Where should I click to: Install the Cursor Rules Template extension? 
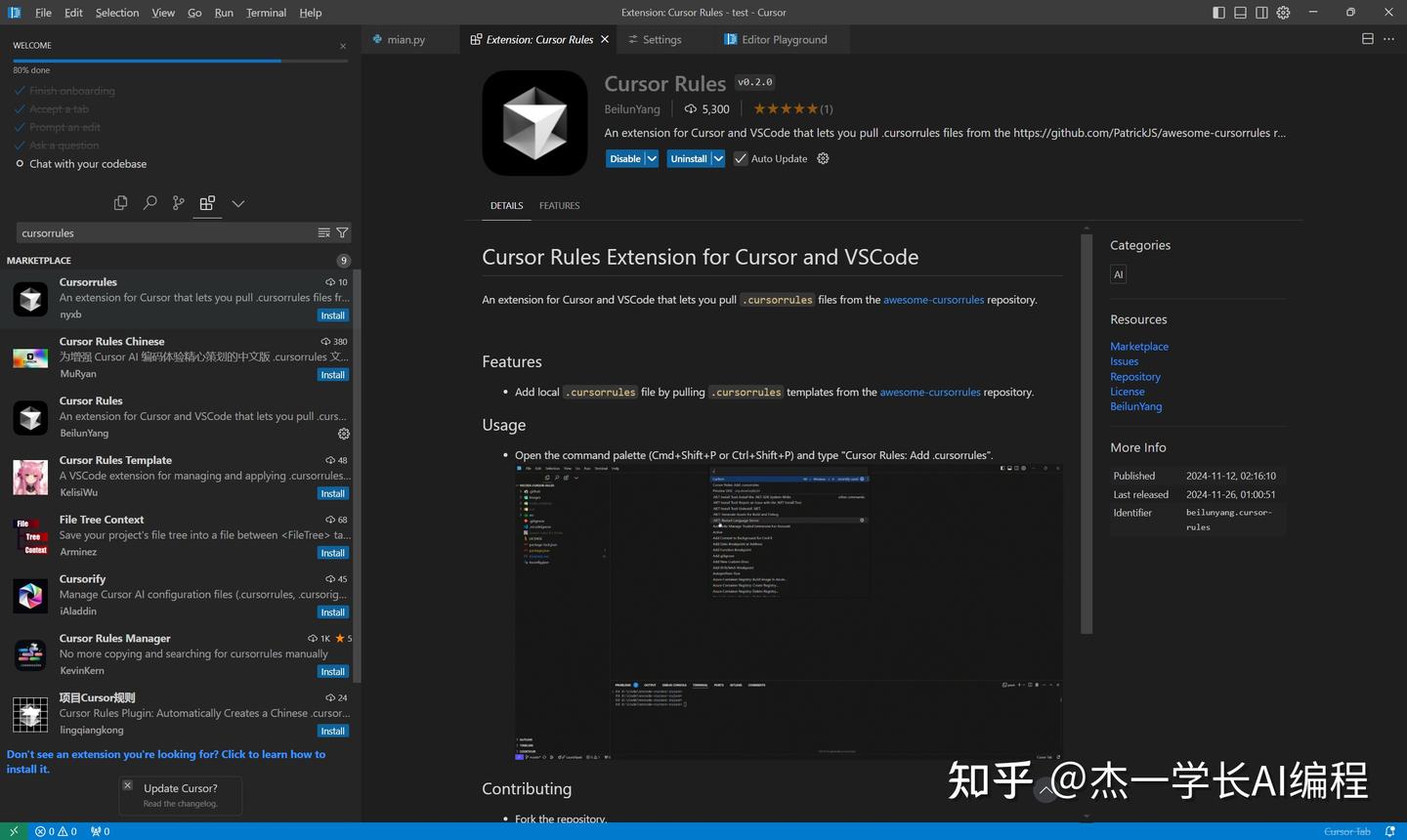[x=333, y=494]
